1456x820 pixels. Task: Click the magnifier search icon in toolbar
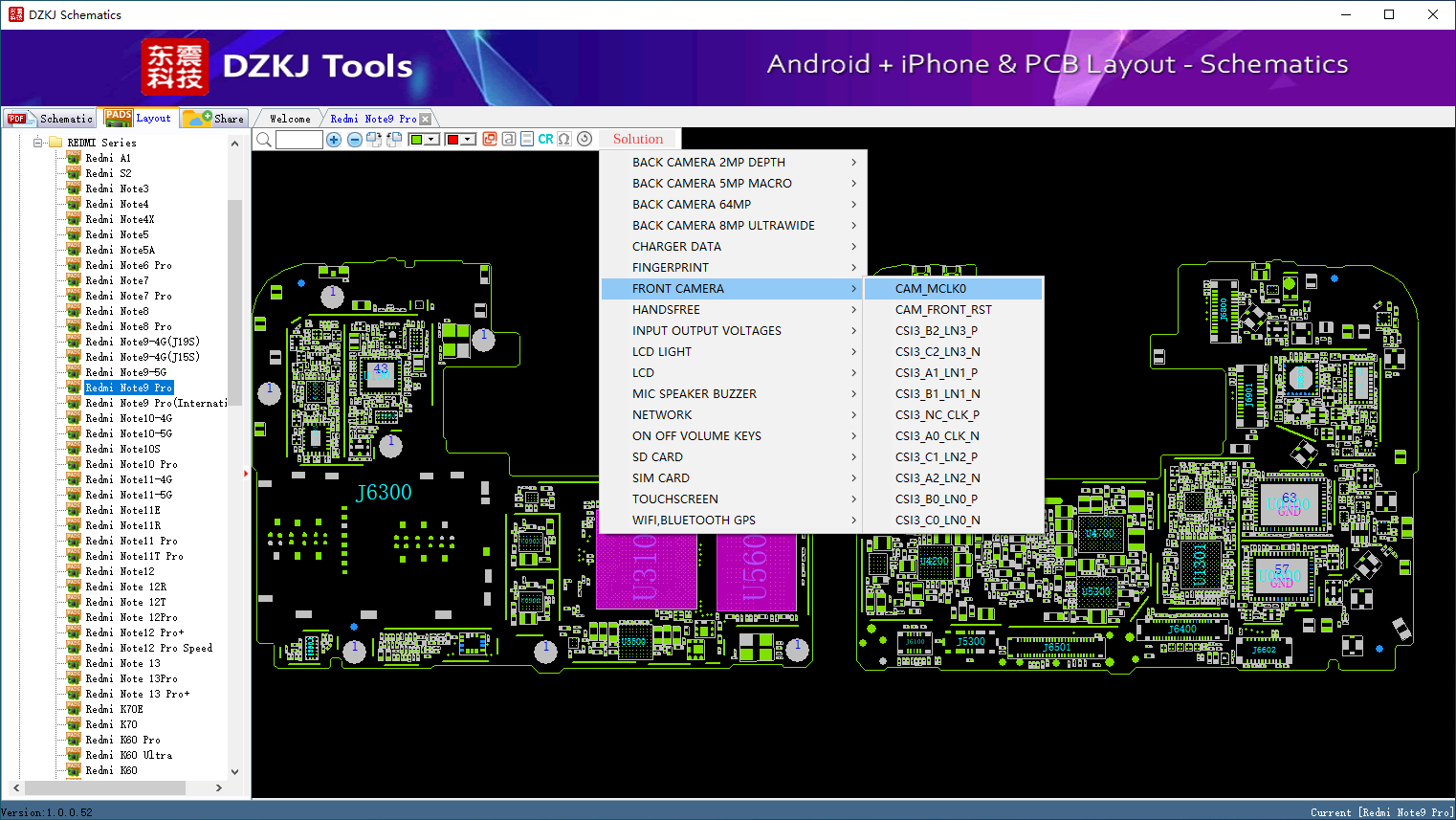click(x=264, y=140)
